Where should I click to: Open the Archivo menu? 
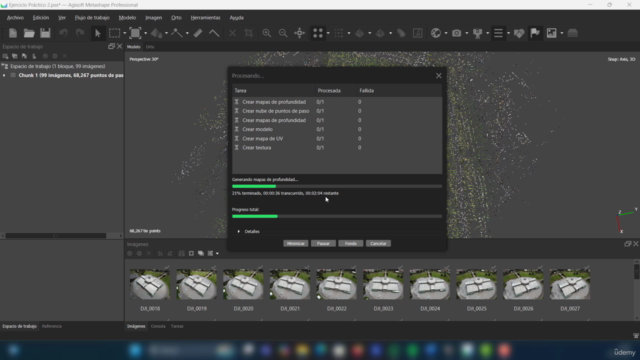pyautogui.click(x=15, y=18)
